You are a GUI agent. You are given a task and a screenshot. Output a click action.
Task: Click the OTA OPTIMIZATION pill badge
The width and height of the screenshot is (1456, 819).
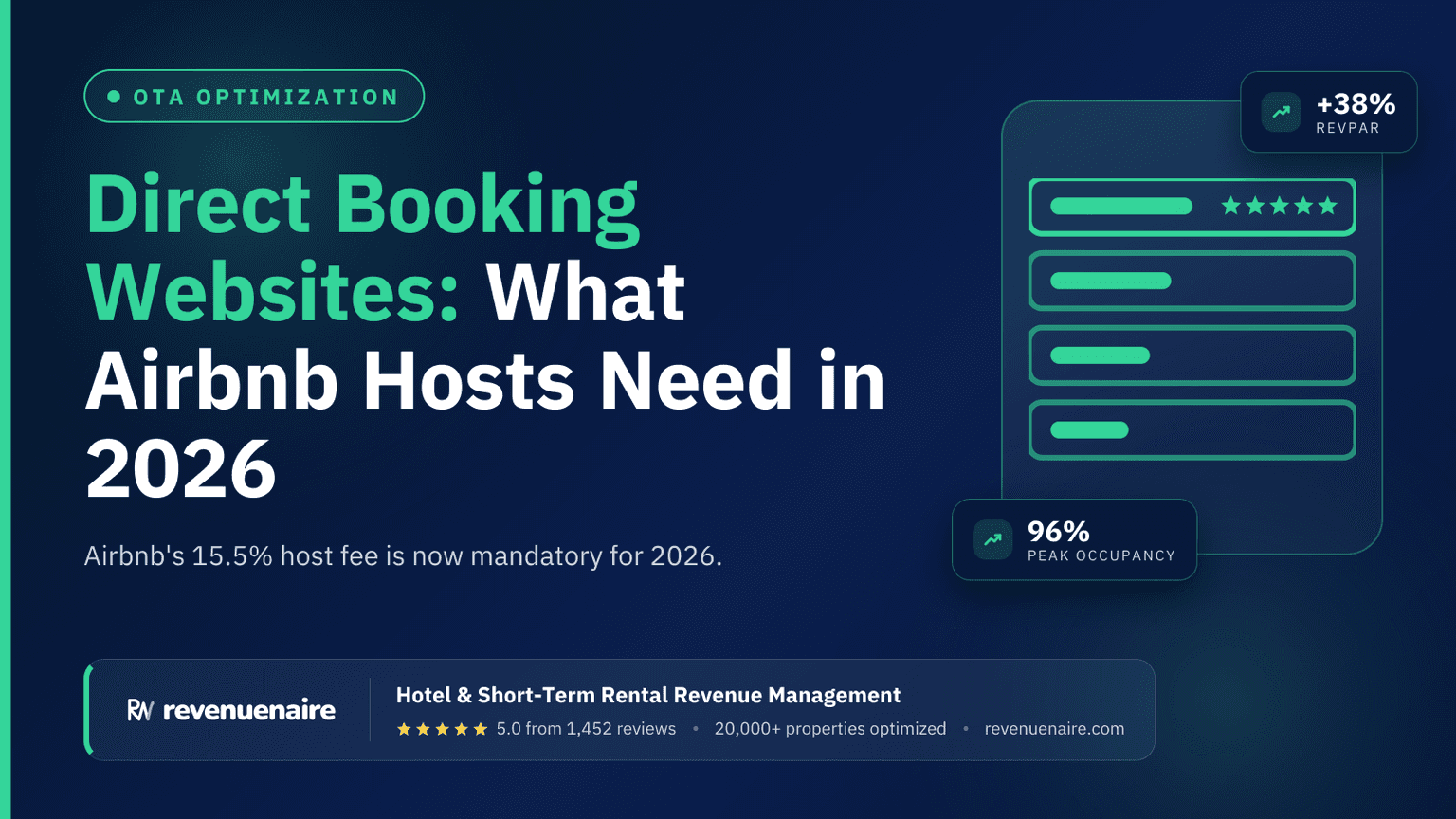pos(254,96)
